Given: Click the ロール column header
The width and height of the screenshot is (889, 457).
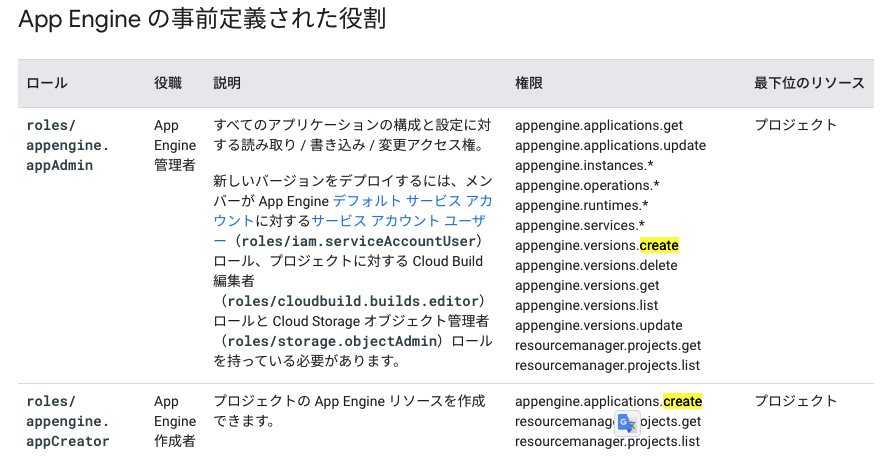Looking at the screenshot, I should click(47, 83).
